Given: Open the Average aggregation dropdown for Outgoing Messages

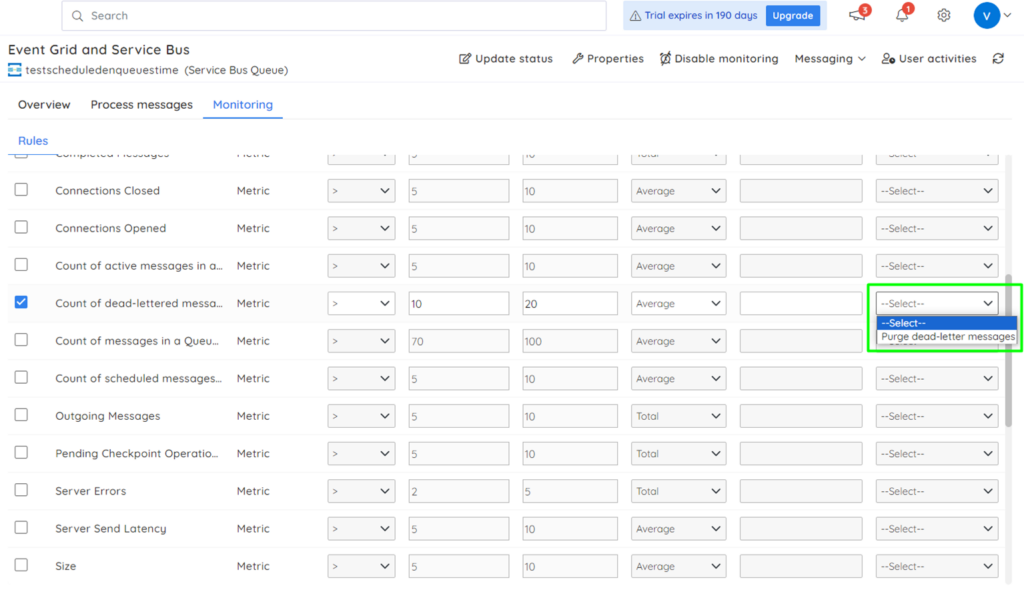Looking at the screenshot, I should 678,415.
